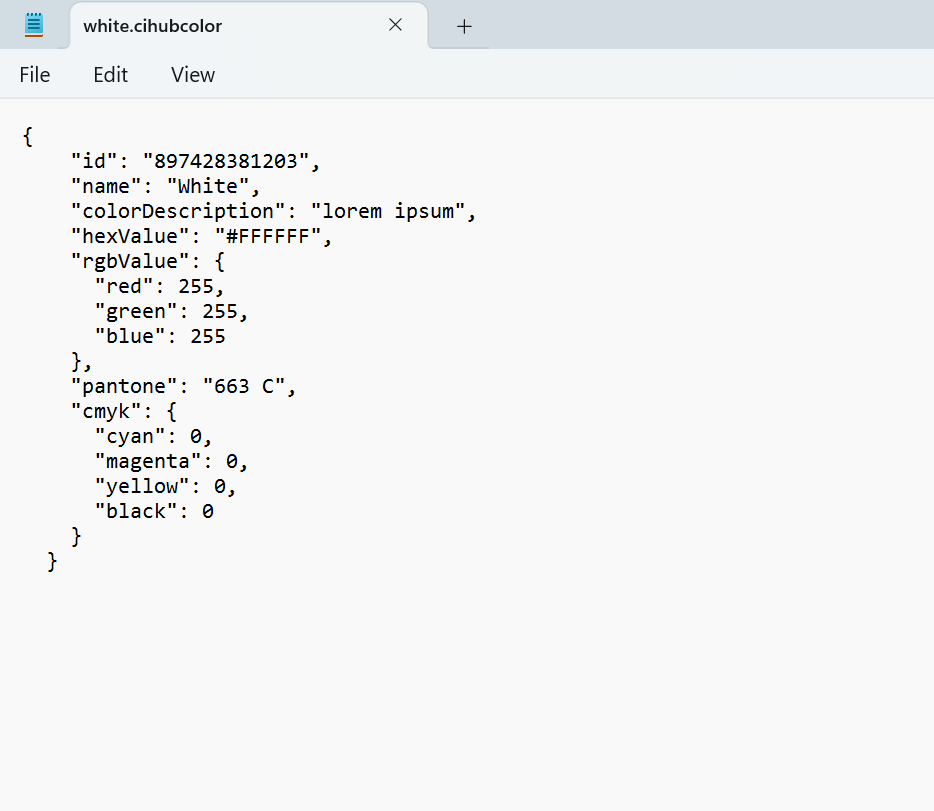The image size is (934, 811).
Task: Place cursor in the id value 897428381203
Action: point(226,161)
